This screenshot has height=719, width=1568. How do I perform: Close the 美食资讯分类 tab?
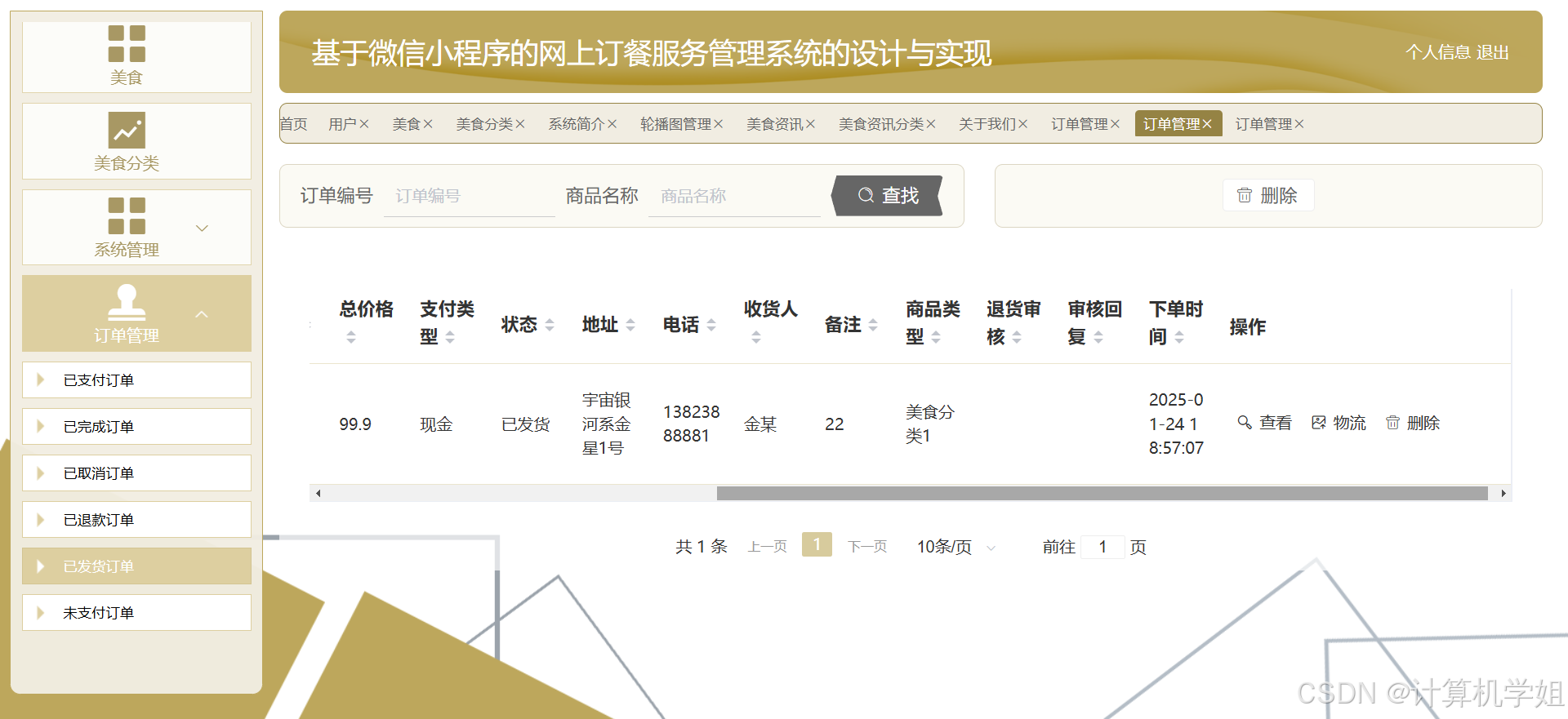point(931,124)
